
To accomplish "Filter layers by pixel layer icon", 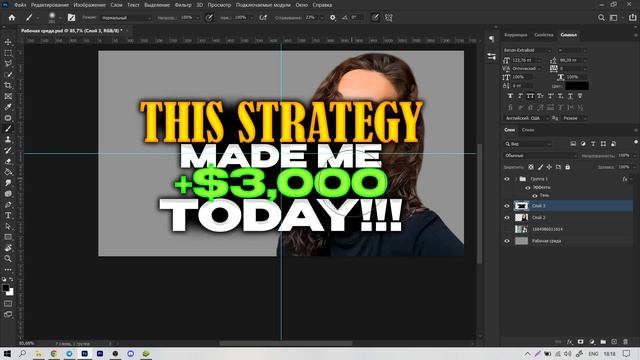I will pos(573,144).
